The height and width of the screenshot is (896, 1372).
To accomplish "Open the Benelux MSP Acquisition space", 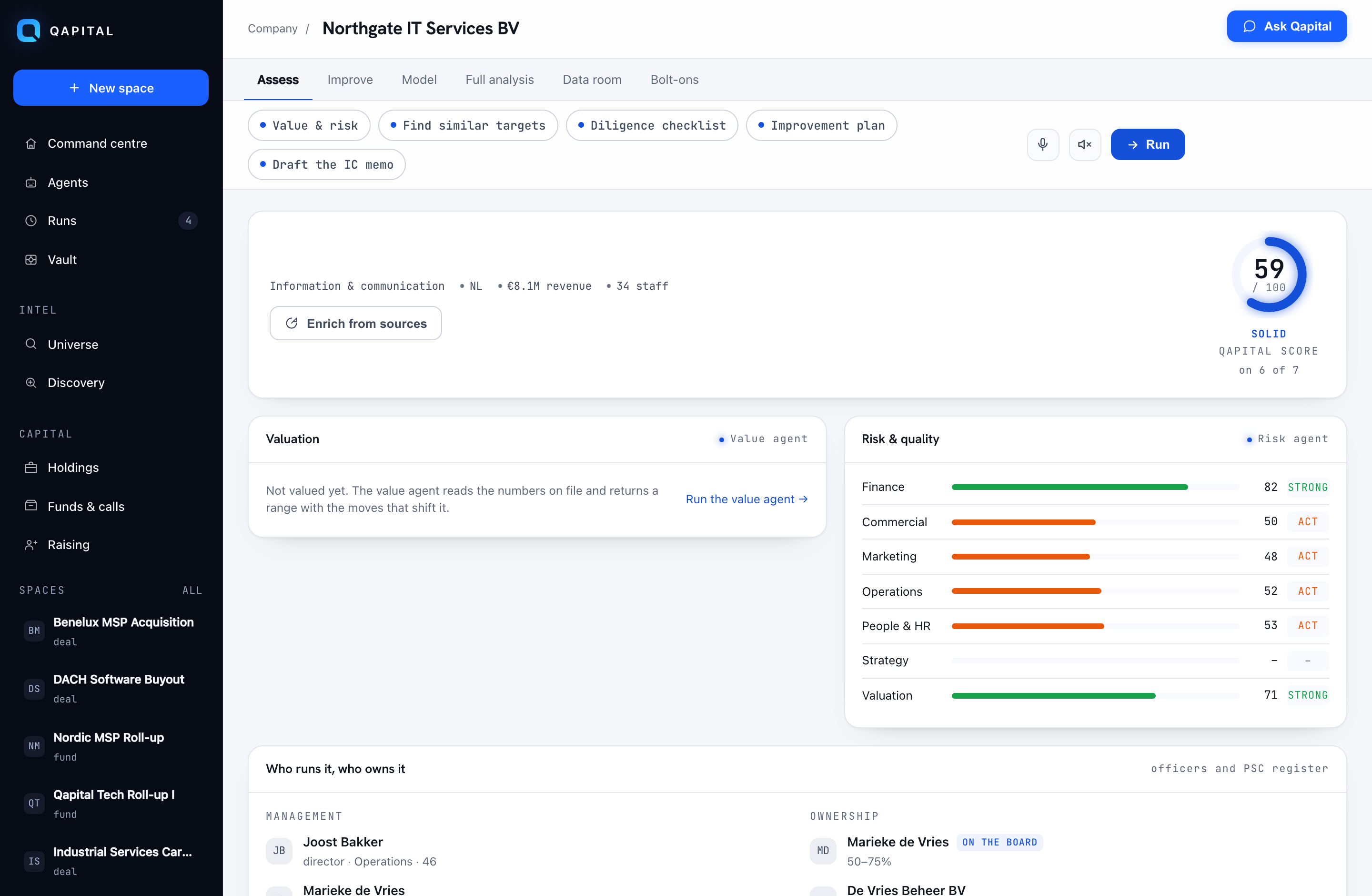I will click(111, 631).
